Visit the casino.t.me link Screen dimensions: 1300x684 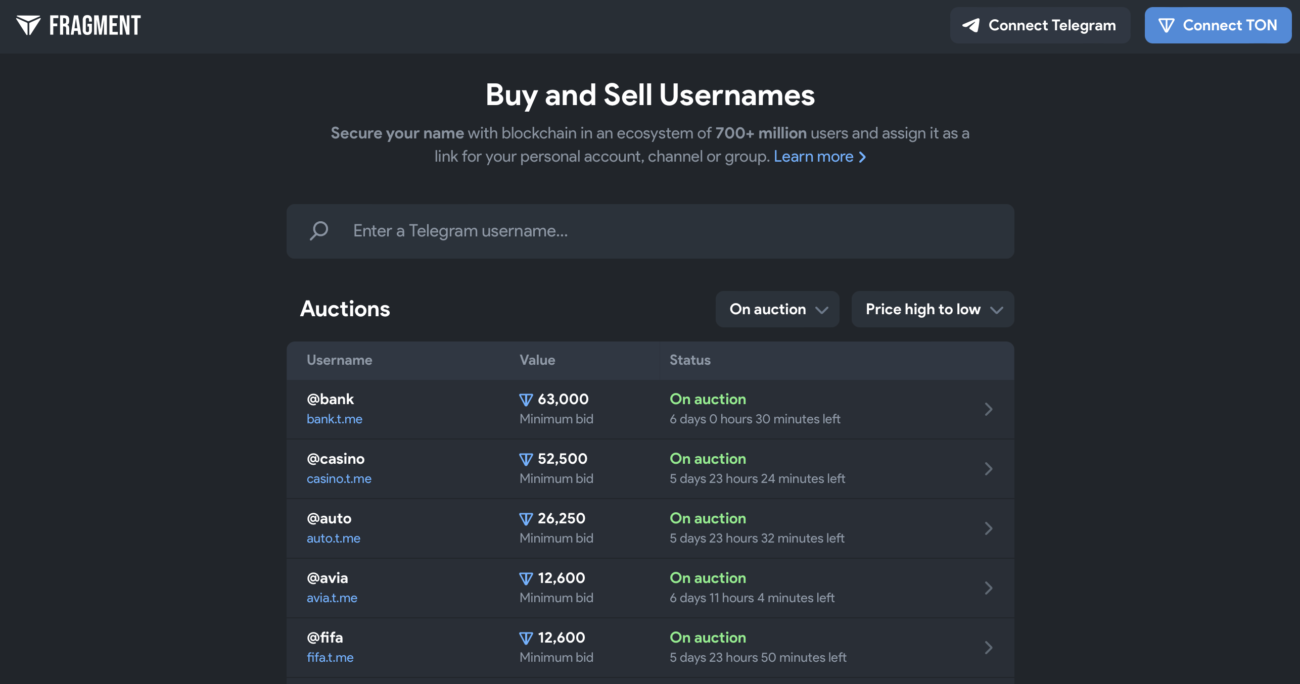339,479
